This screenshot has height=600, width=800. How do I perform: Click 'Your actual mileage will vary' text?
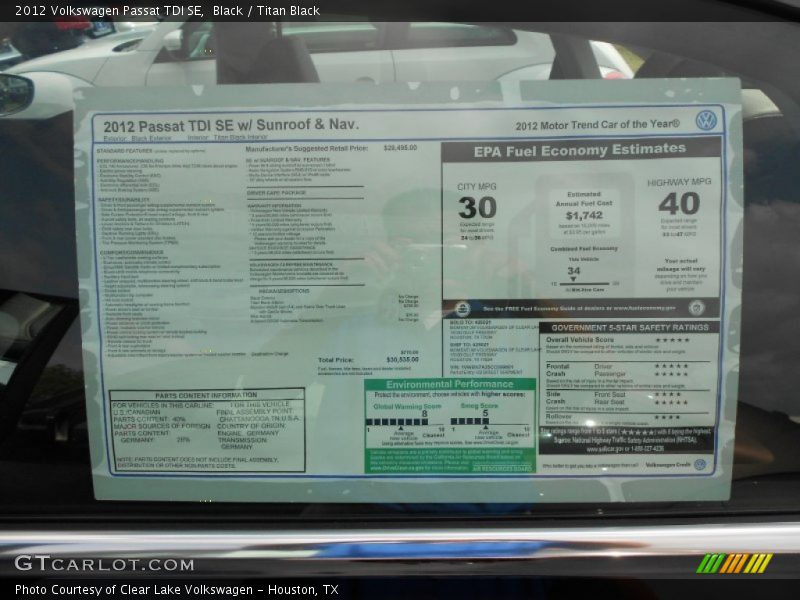[681, 264]
